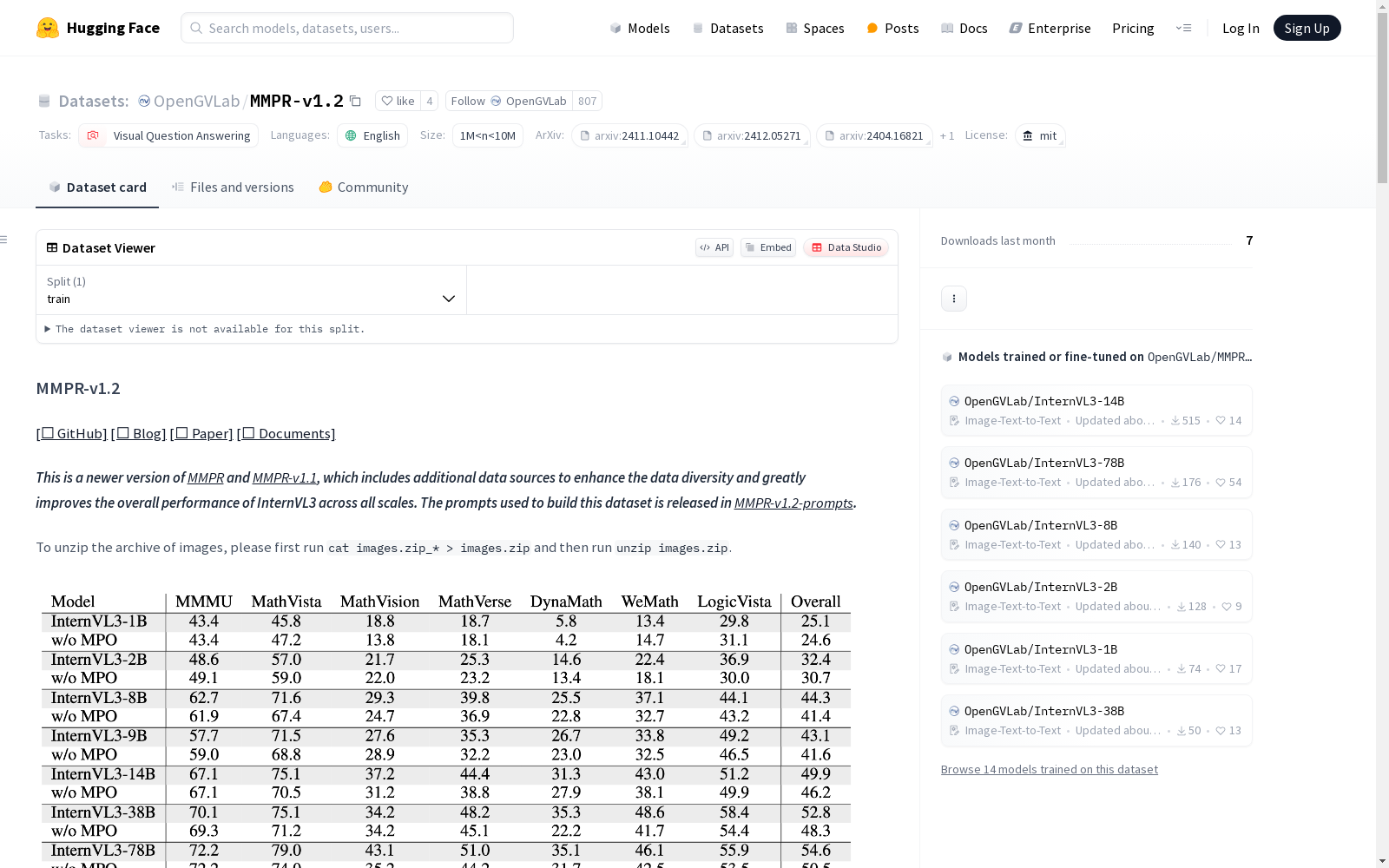The height and width of the screenshot is (868, 1389).
Task: Click the Dataset Viewer table icon
Action: [52, 247]
